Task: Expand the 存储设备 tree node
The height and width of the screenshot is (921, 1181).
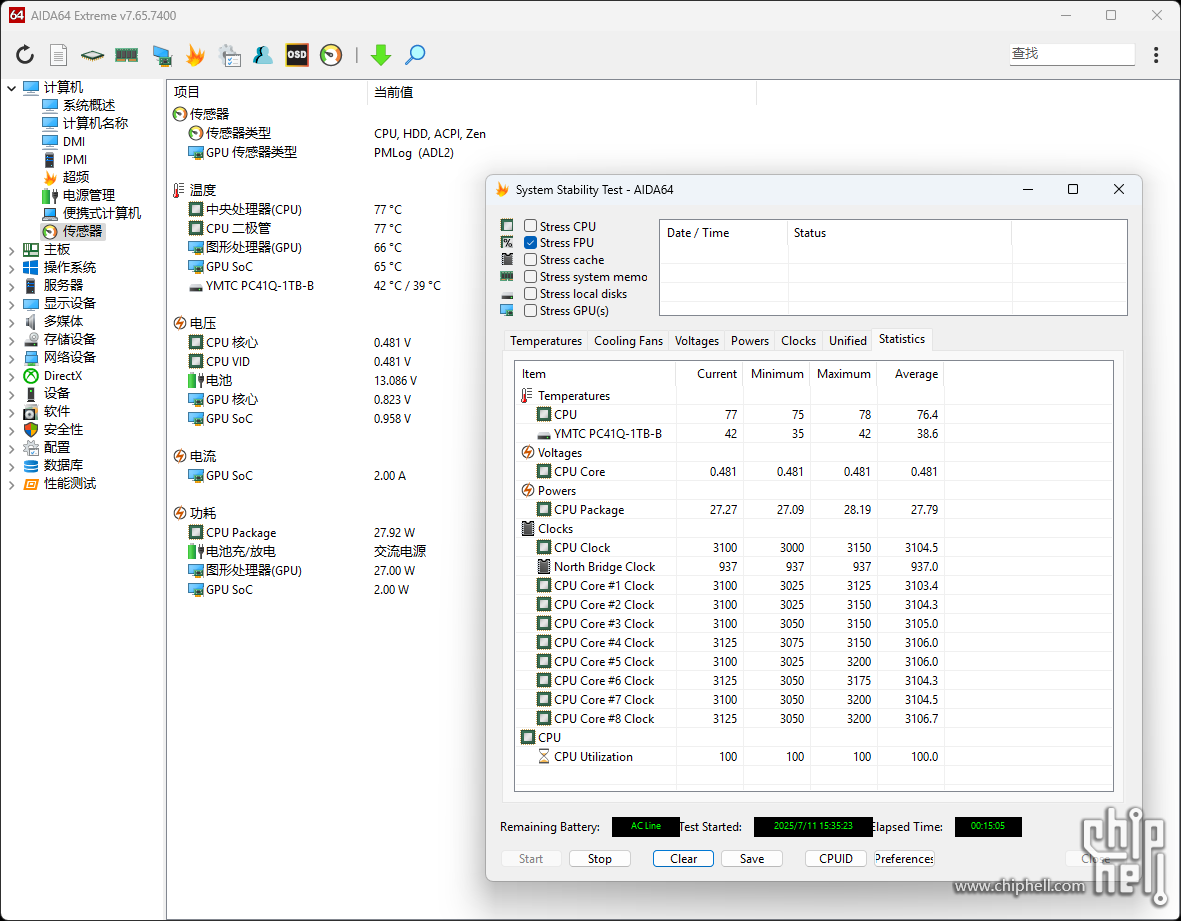Action: click(11, 340)
